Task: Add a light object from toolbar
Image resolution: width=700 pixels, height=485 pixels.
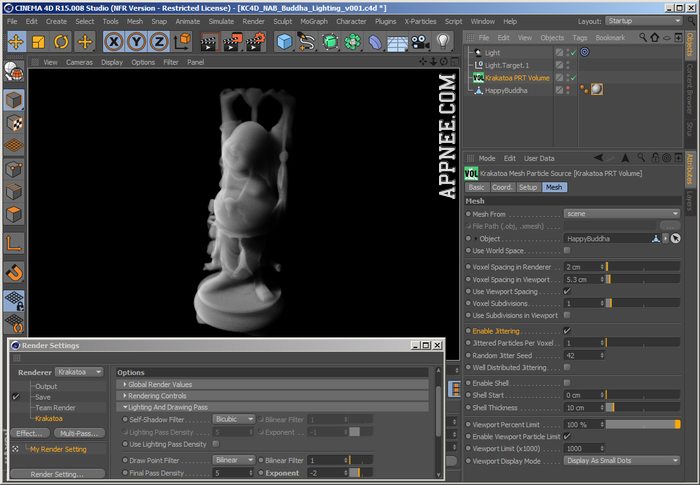Action: 442,42
